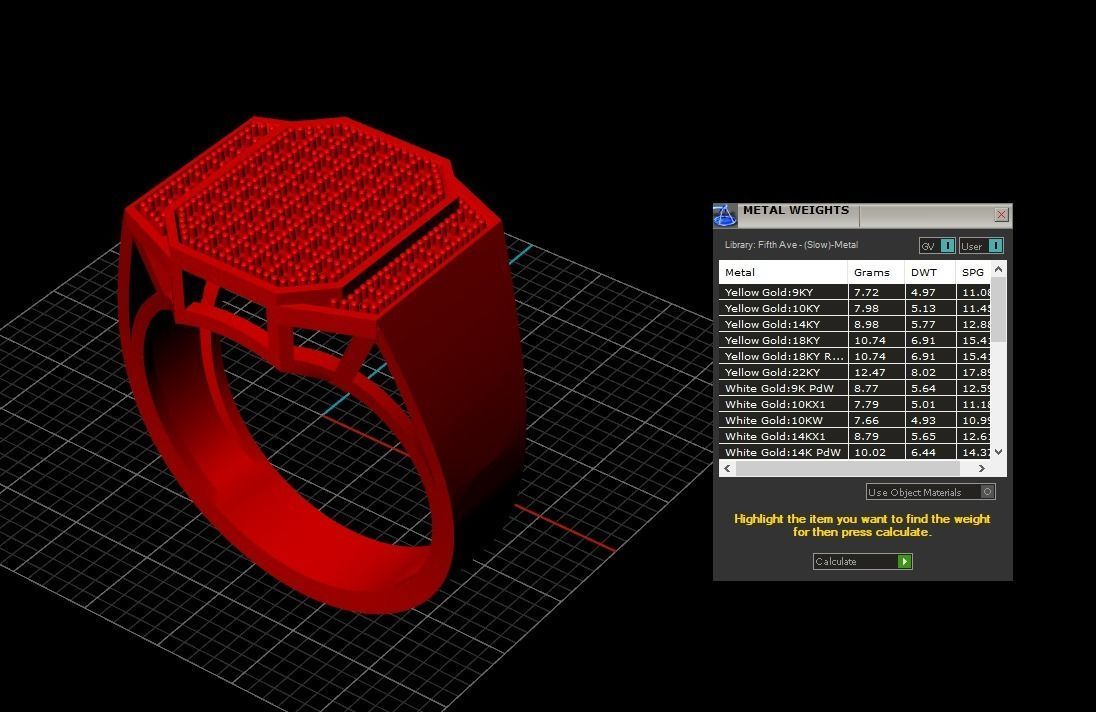The width and height of the screenshot is (1096, 712).
Task: Click the vertical scrollbar down arrow
Action: [x=998, y=451]
